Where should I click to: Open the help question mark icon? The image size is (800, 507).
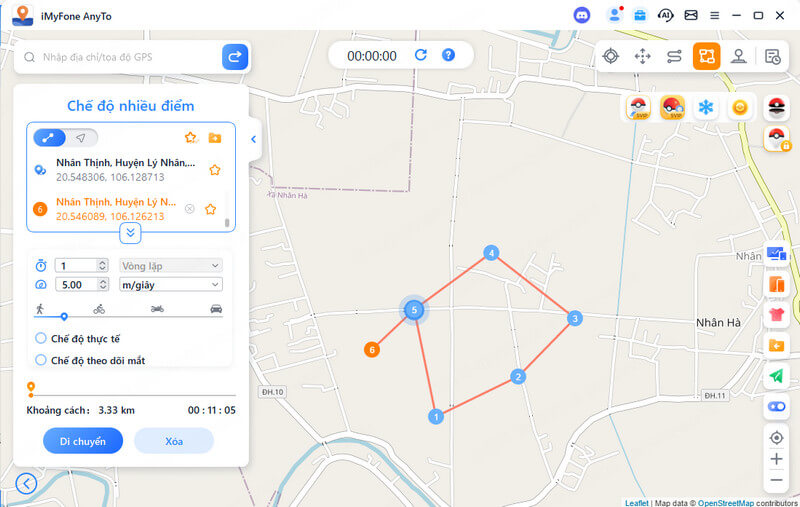pos(448,55)
